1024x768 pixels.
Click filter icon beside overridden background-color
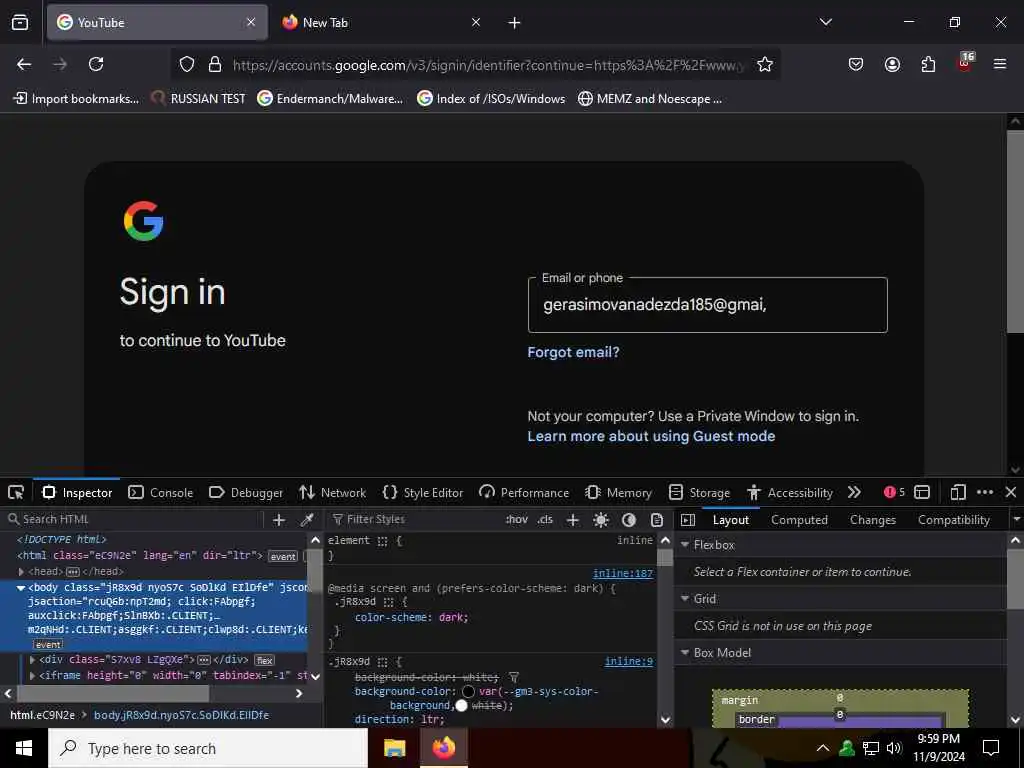point(514,677)
